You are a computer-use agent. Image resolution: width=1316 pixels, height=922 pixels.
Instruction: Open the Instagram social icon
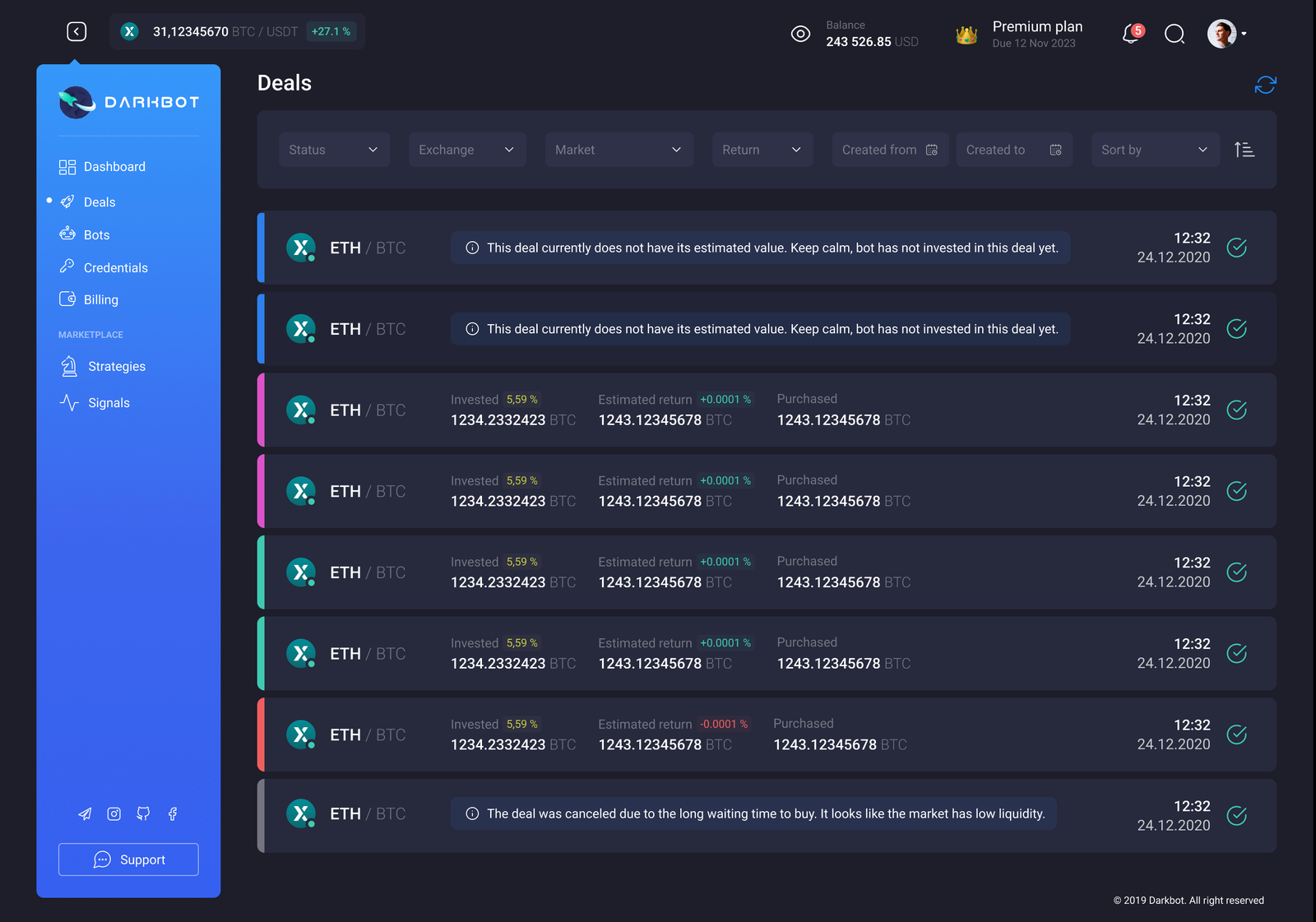click(114, 813)
